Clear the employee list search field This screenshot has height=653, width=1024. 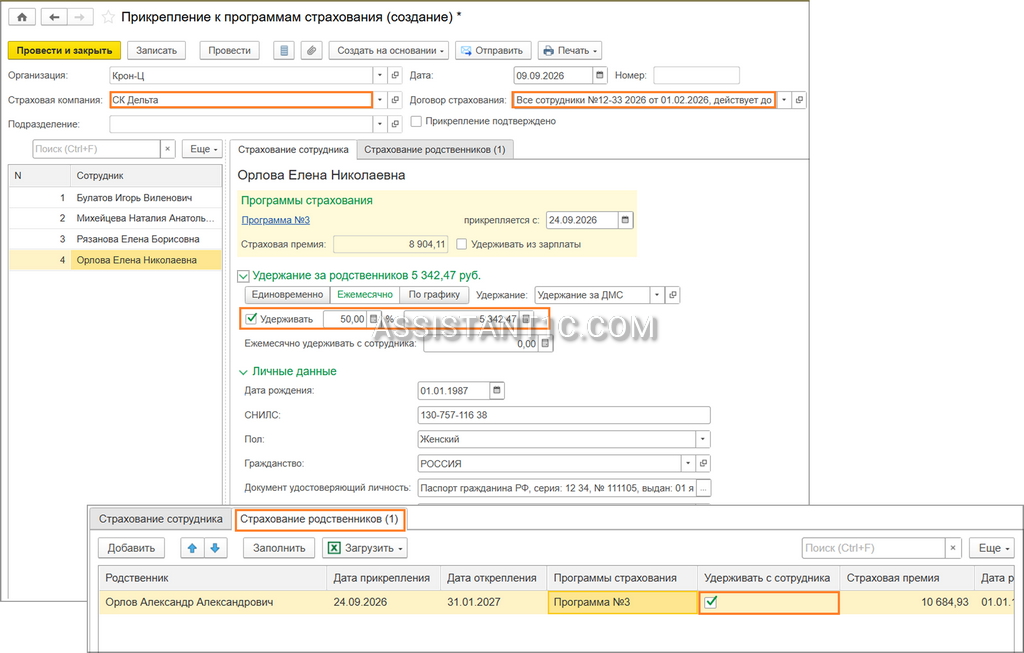click(168, 149)
